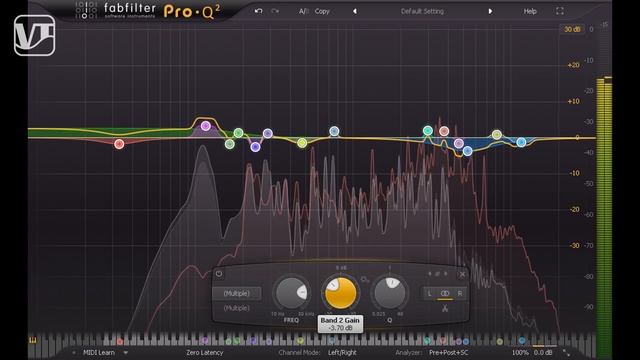The width and height of the screenshot is (640, 360).
Task: Switch the A/B comparison state
Action: [303, 11]
